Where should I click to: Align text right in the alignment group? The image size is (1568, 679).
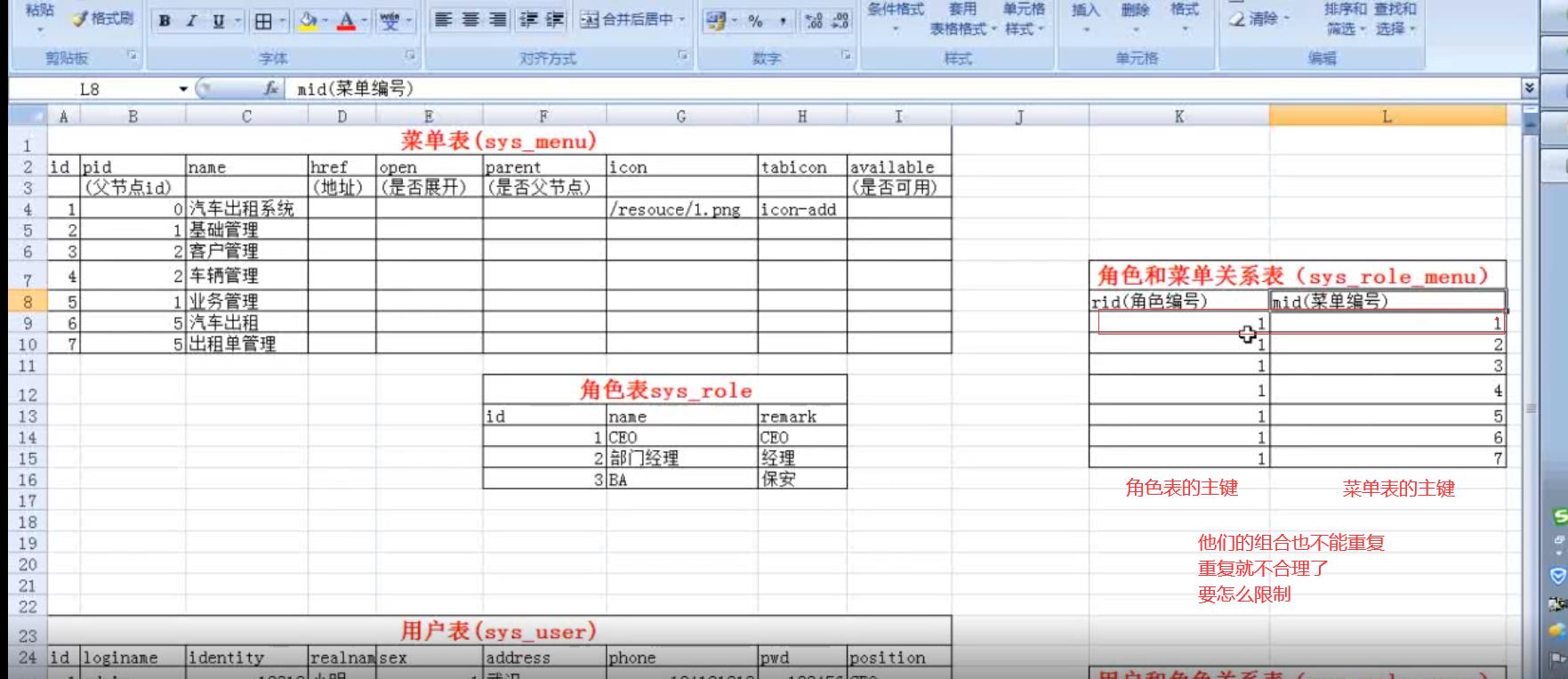(x=498, y=20)
